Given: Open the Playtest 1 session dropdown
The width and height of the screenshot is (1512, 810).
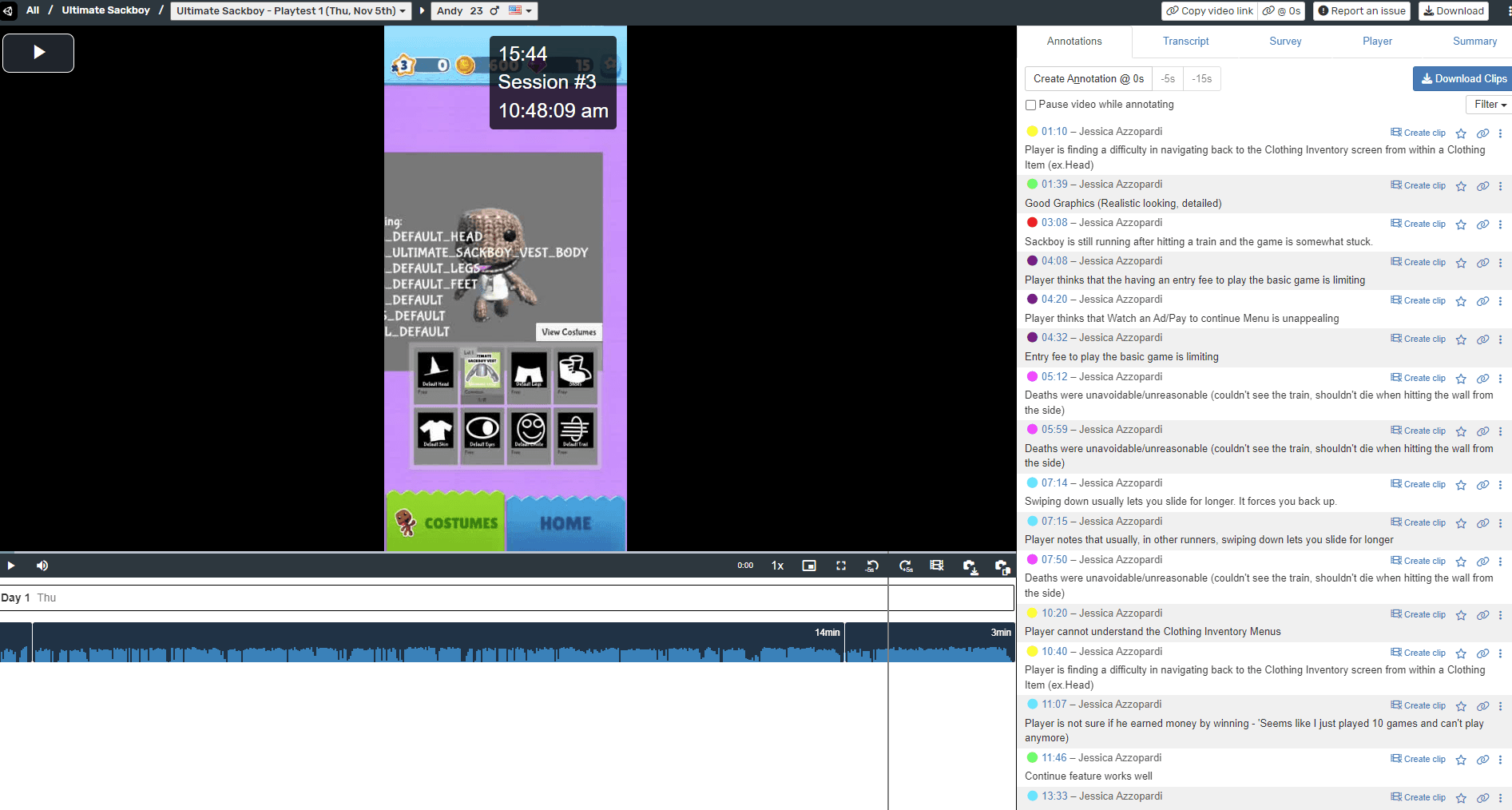Looking at the screenshot, I should click(291, 11).
